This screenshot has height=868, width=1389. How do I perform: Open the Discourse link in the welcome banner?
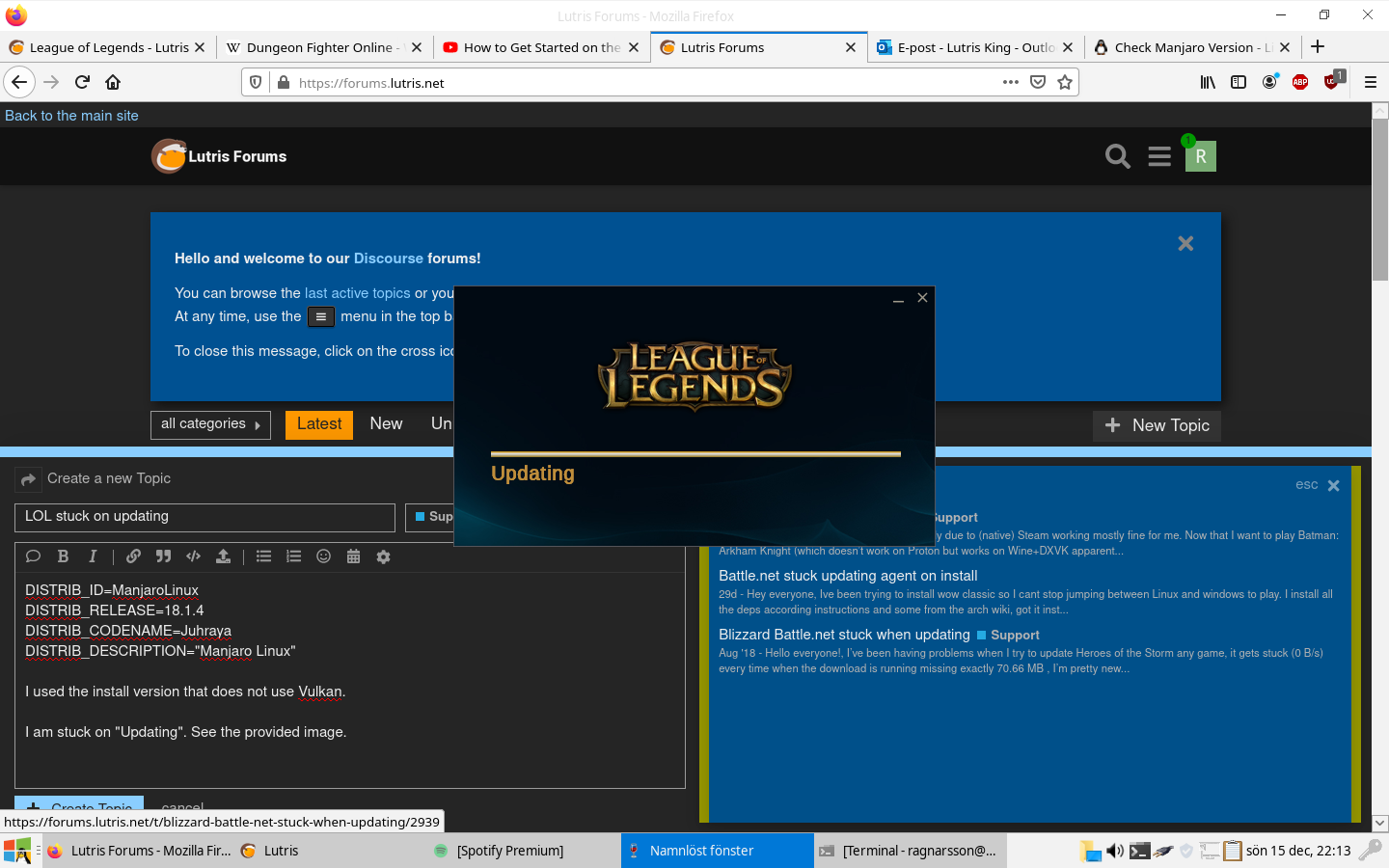click(x=389, y=258)
